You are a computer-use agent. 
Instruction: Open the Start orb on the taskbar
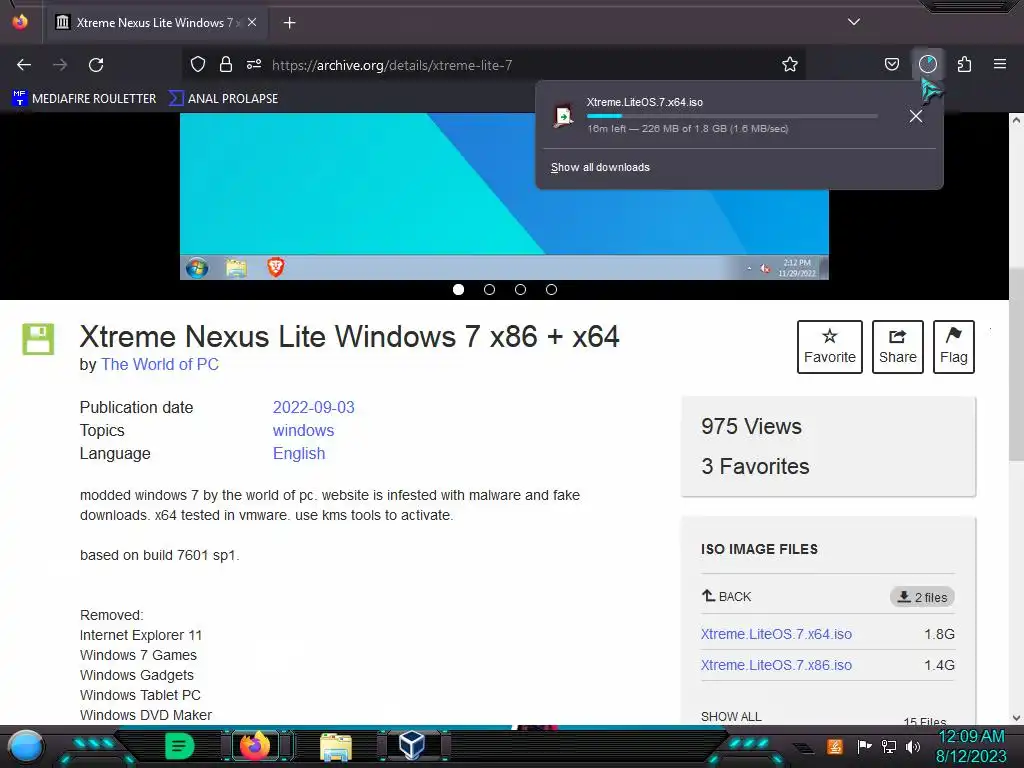(x=25, y=746)
